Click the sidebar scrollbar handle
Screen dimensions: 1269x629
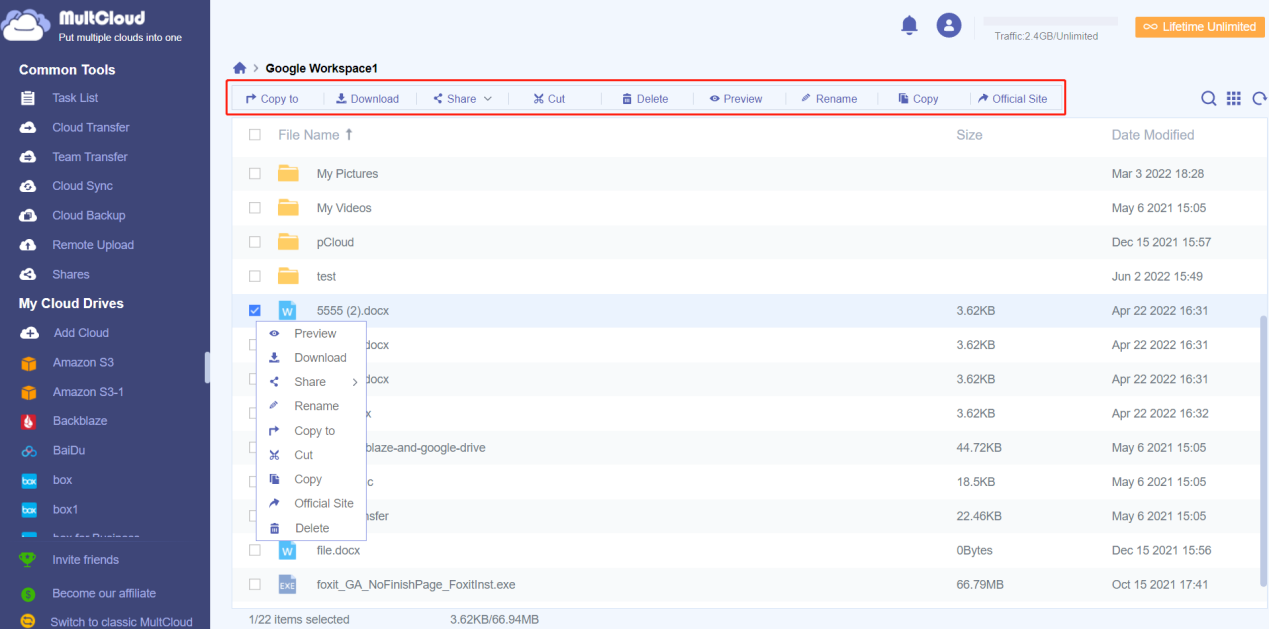[x=207, y=367]
